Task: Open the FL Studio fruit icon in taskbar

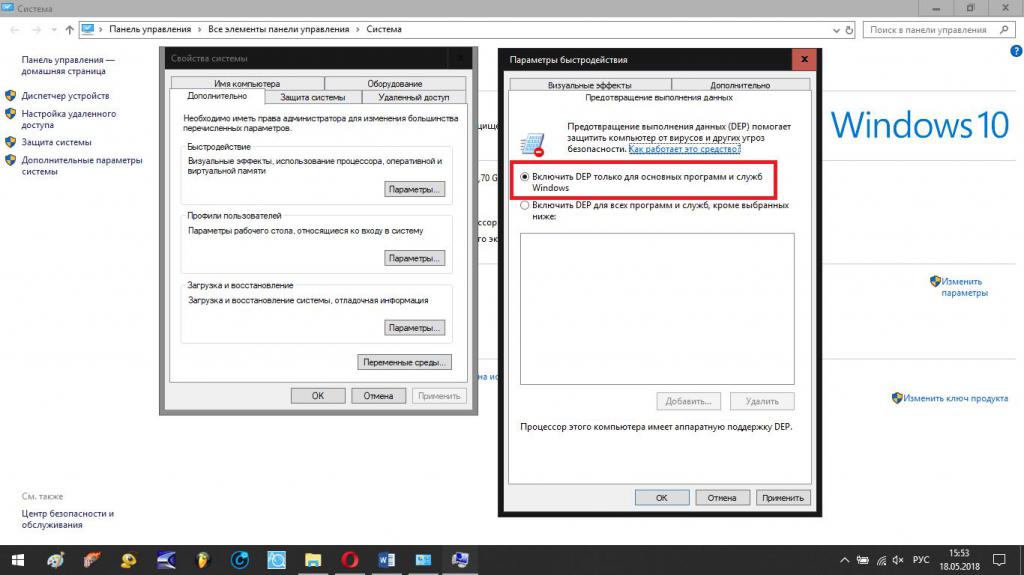Action: 203,560
